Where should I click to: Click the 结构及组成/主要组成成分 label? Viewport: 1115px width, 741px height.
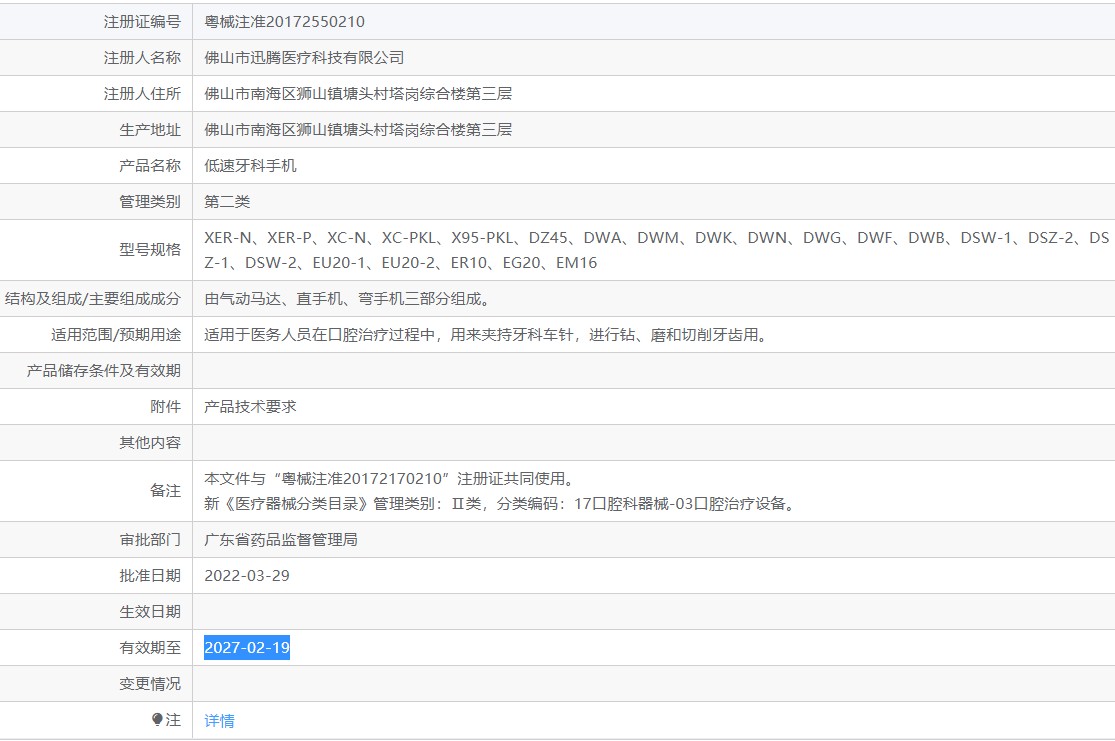pos(92,299)
